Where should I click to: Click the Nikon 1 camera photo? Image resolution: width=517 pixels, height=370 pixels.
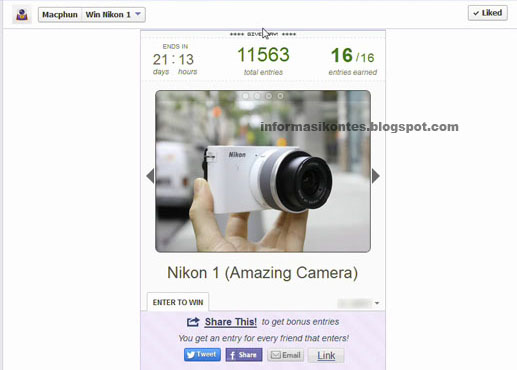tap(263, 171)
